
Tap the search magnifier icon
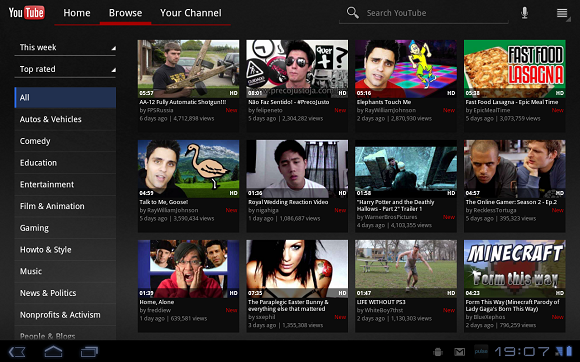353,13
